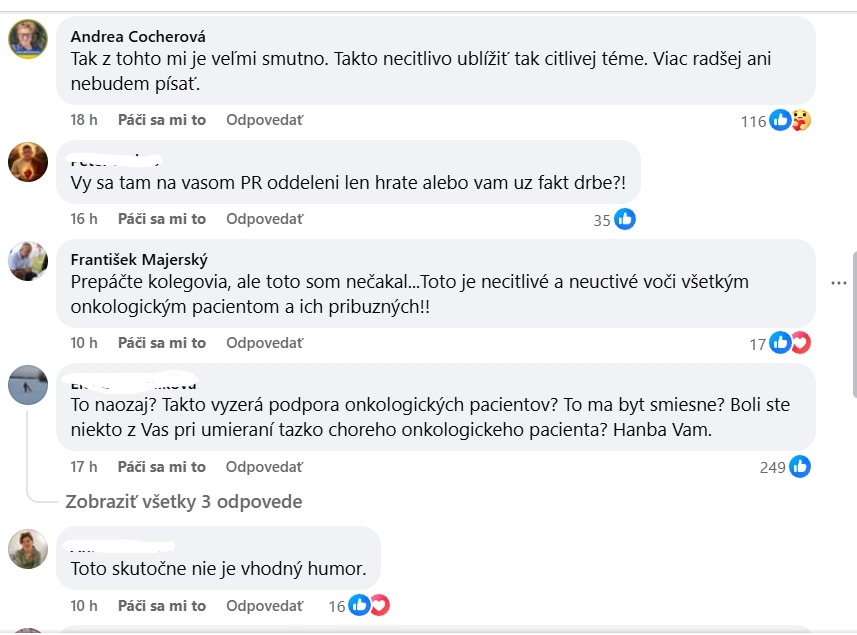Viewport: 857px width, 635px height.
Task: Click the like icon next to 249
Action: pyautogui.click(x=800, y=467)
